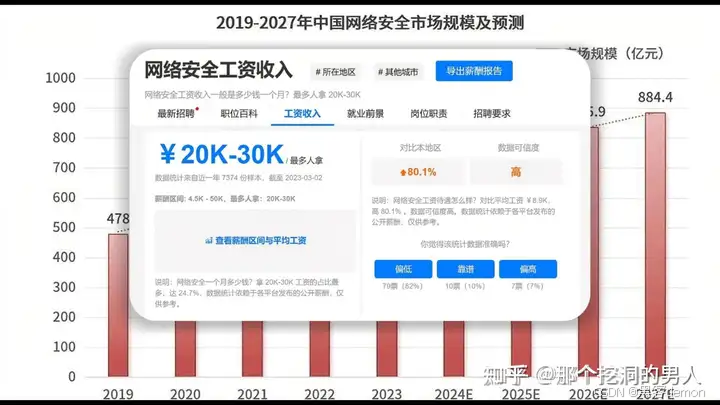Image resolution: width=720 pixels, height=405 pixels.
Task: Click the 薪酬区间: 4.5K - 50K line
Action: [x=225, y=199]
